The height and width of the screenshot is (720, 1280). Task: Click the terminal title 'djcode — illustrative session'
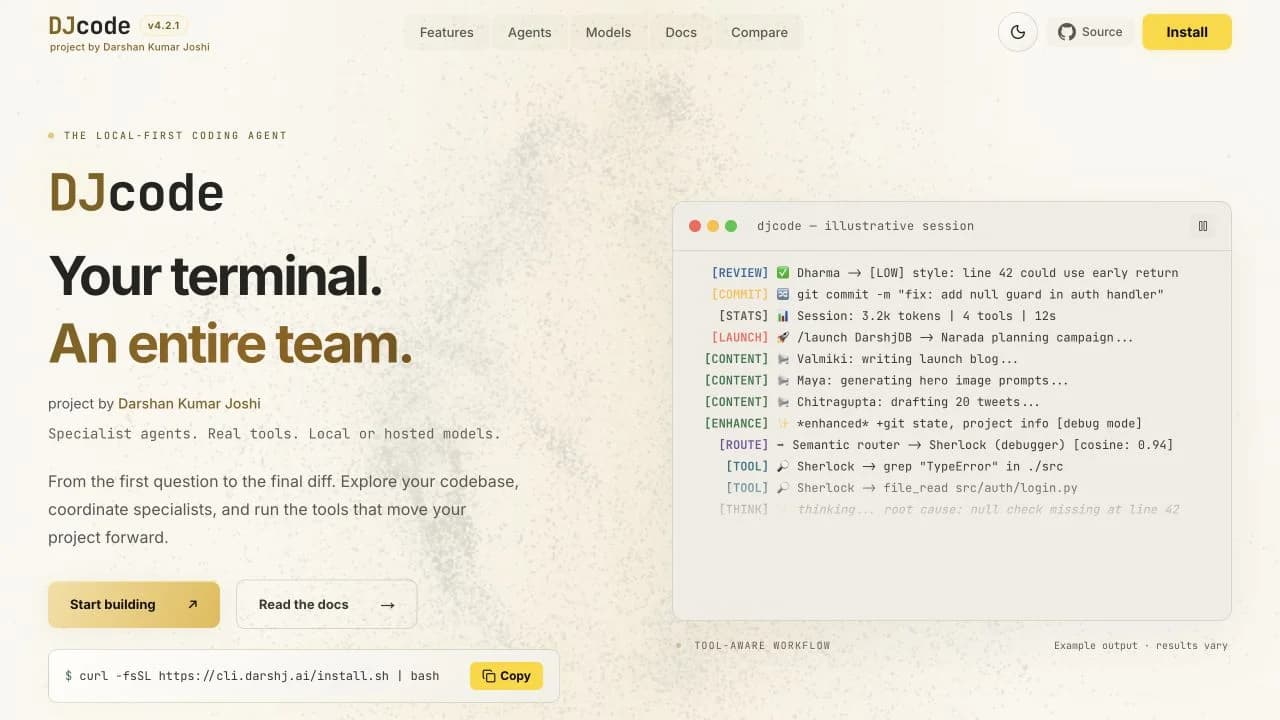pos(865,226)
